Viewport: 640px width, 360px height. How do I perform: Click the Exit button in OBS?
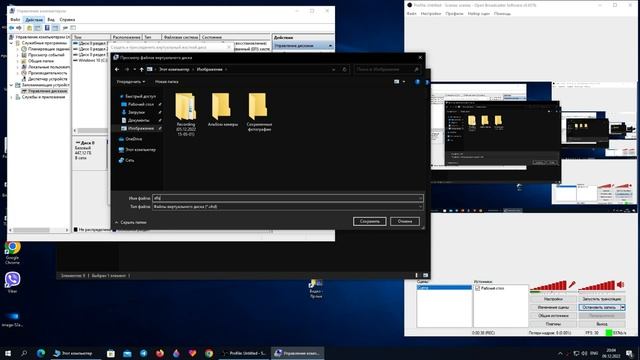coord(602,324)
